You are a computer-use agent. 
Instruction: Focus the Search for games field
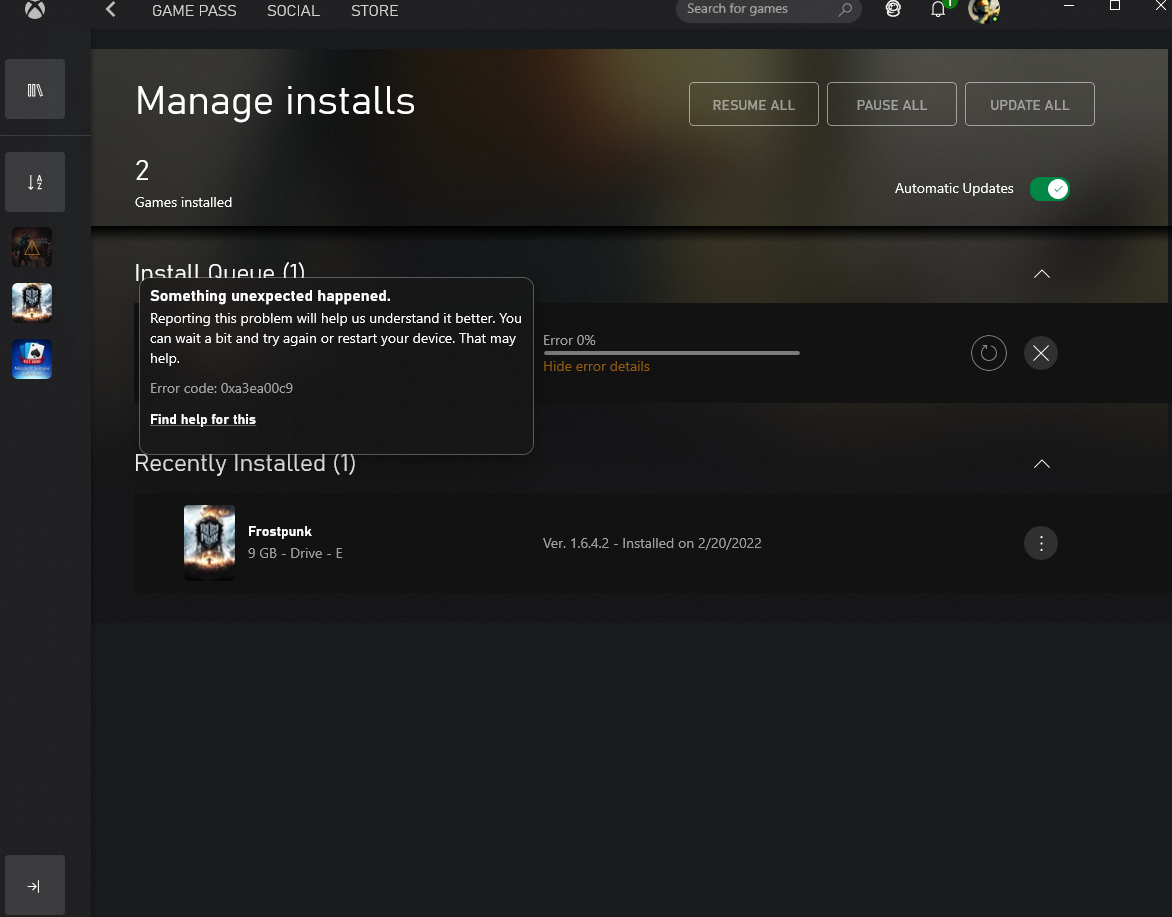(768, 10)
